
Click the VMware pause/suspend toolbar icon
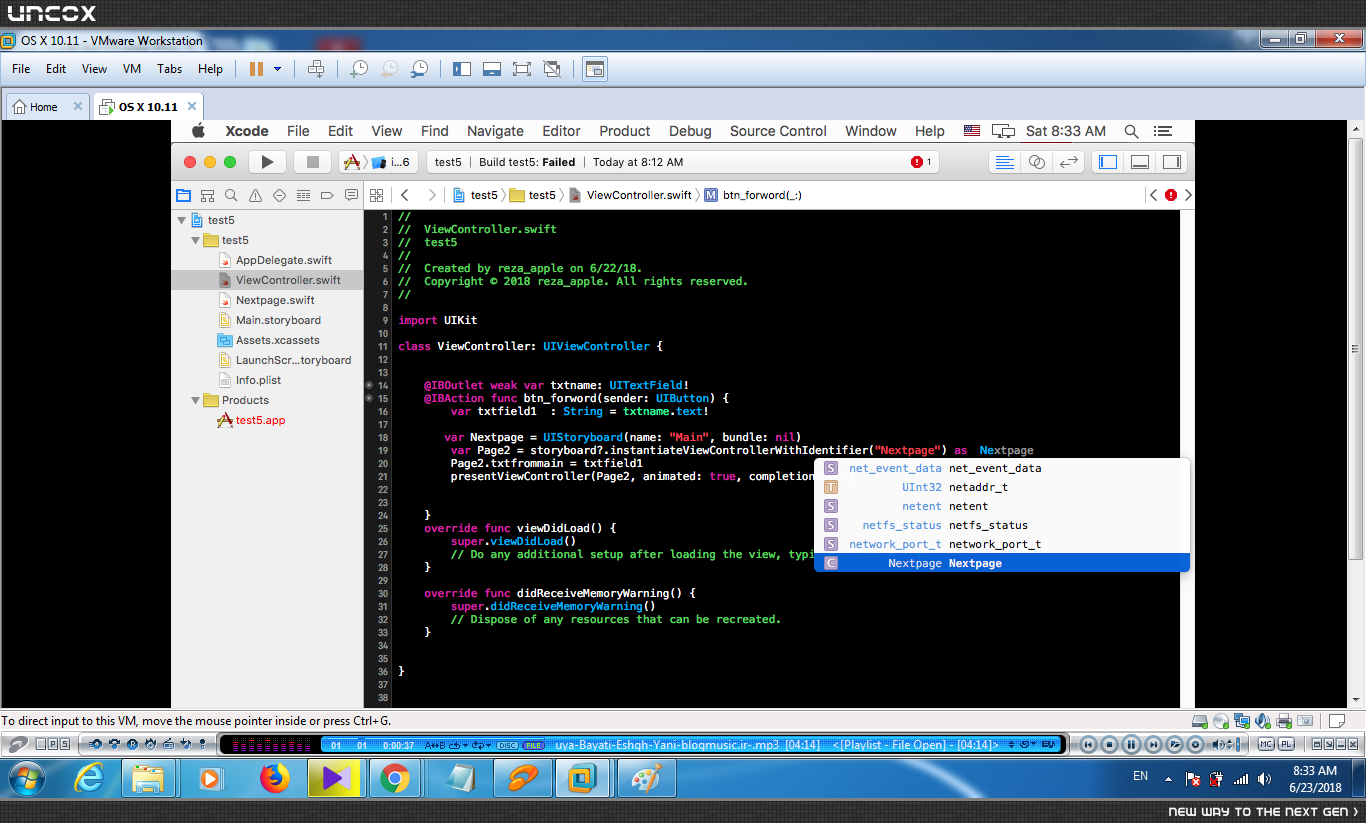point(256,69)
